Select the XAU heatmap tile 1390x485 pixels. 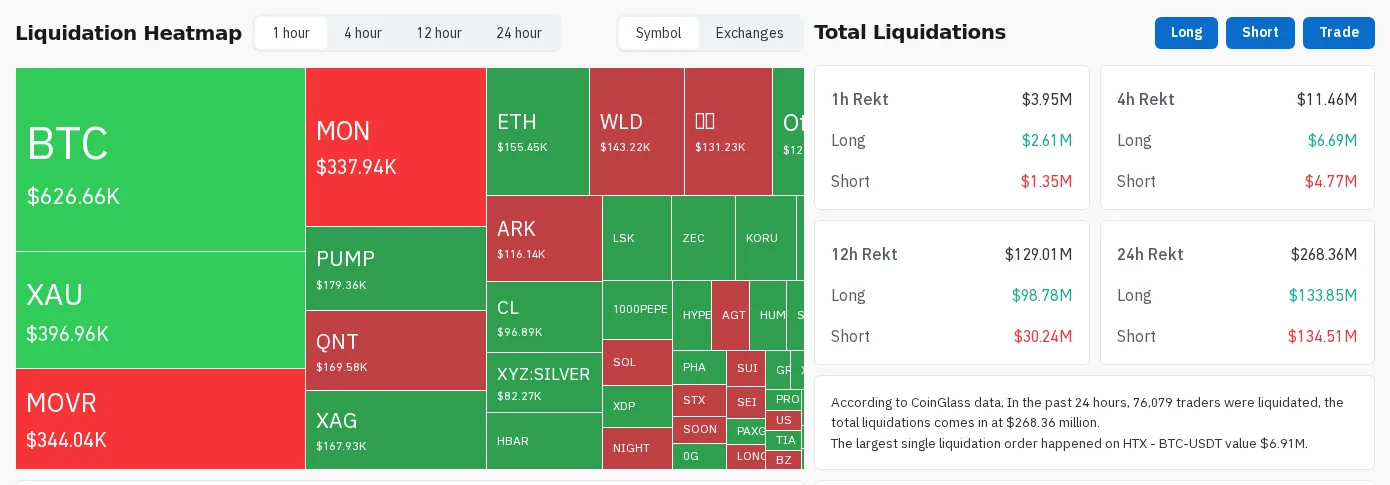[x=160, y=310]
